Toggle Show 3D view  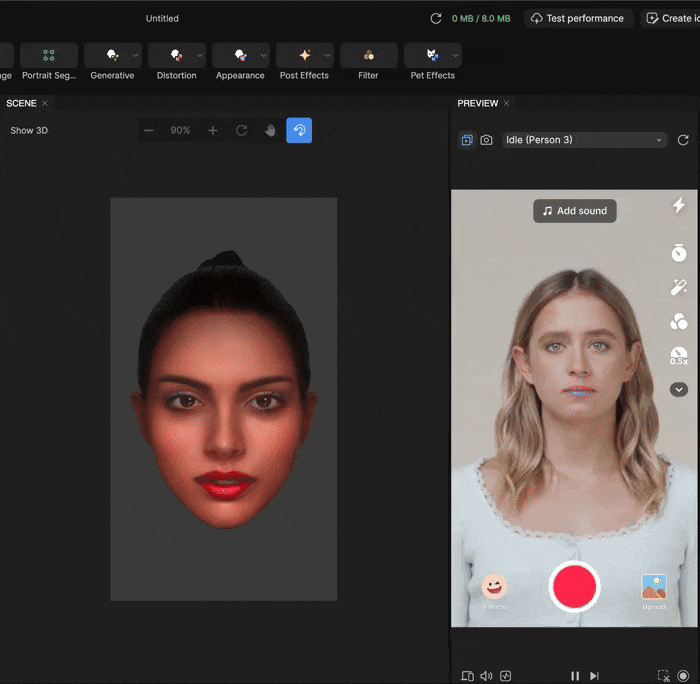(x=29, y=130)
